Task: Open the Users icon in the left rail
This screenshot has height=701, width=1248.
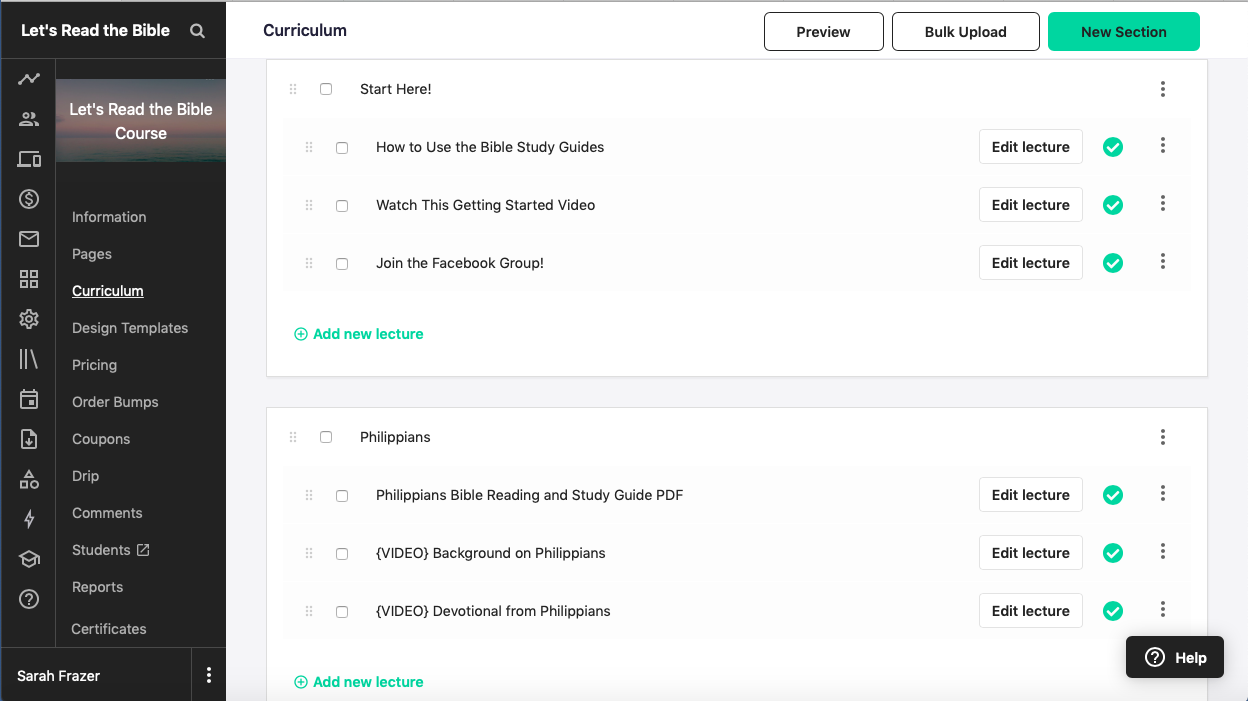Action: pyautogui.click(x=29, y=119)
